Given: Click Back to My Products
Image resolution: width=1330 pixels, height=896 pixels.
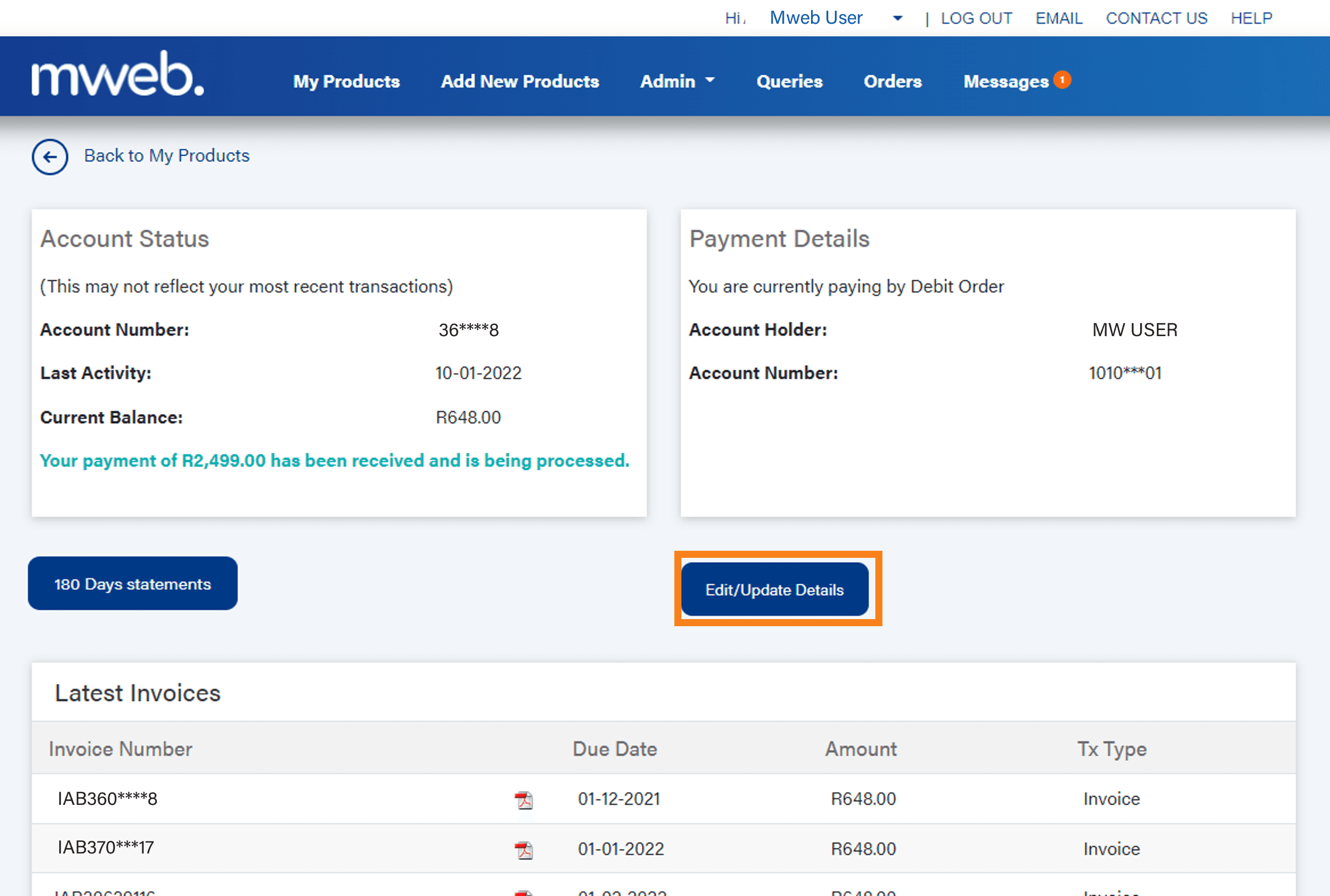Looking at the screenshot, I should tap(167, 155).
